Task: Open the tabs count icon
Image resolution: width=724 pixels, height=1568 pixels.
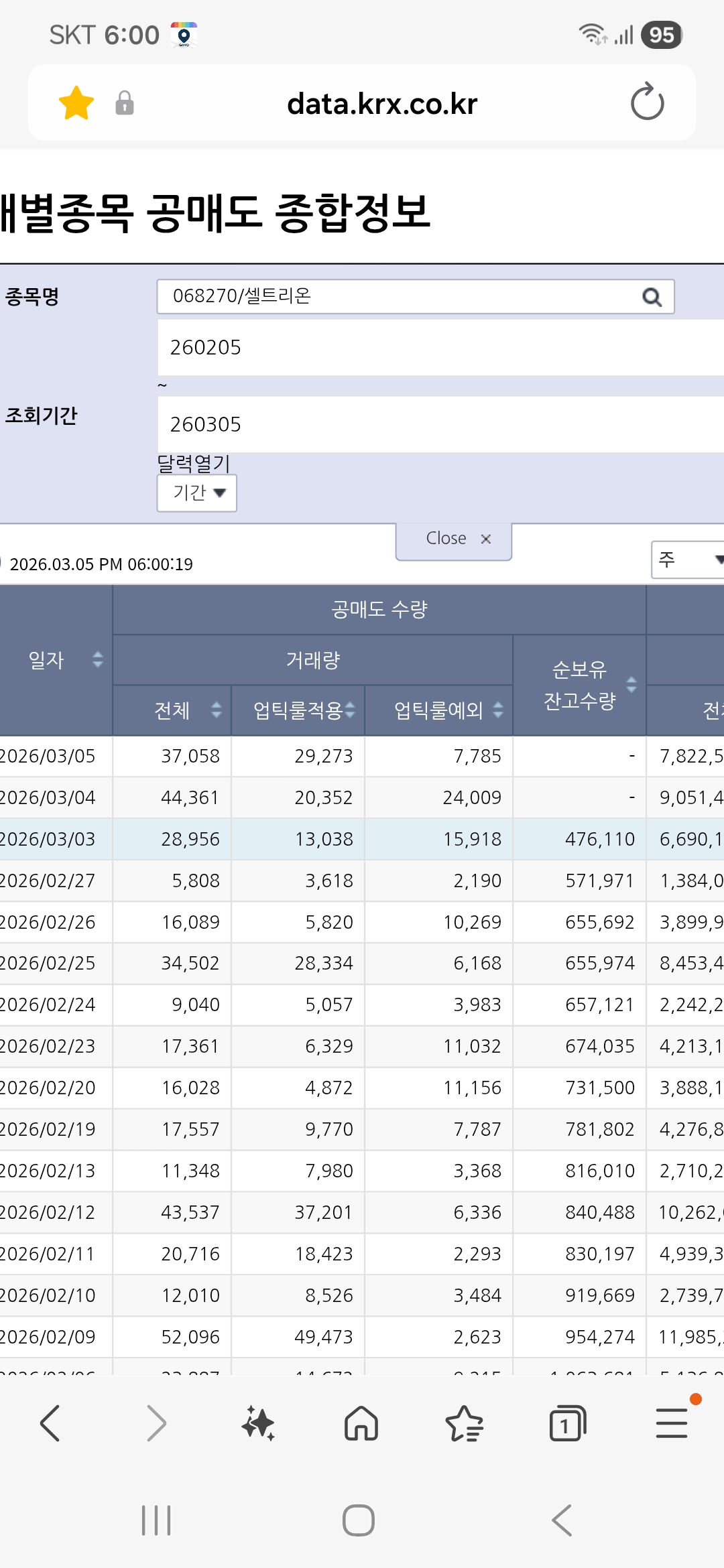Action: (568, 1423)
